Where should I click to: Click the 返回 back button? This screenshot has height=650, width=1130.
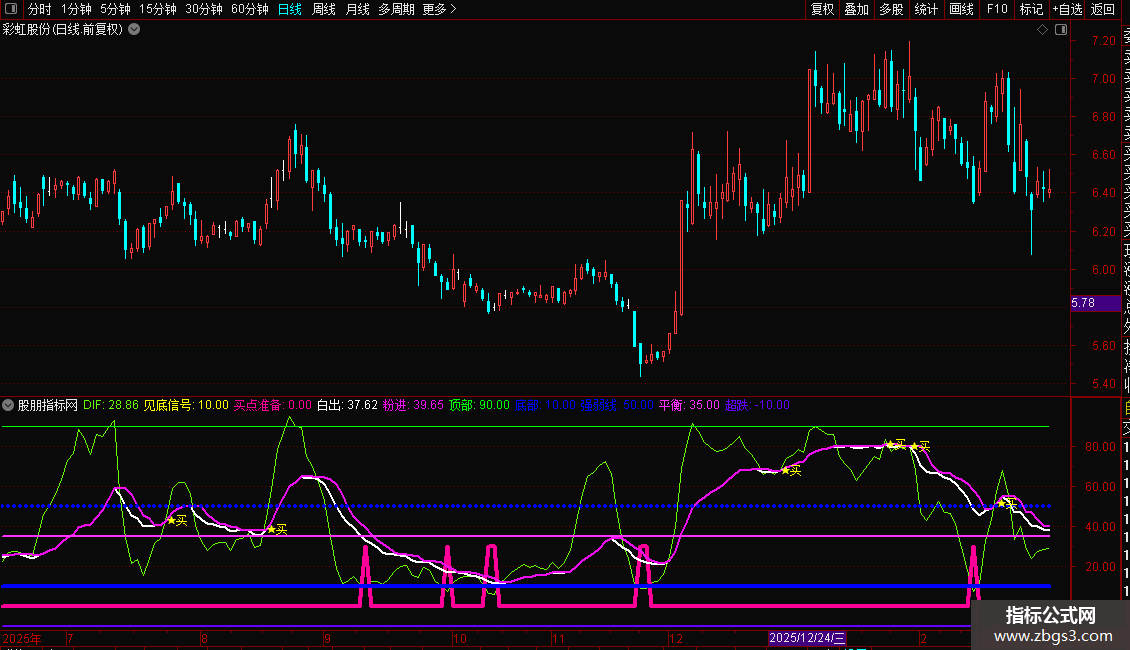(x=1103, y=9)
